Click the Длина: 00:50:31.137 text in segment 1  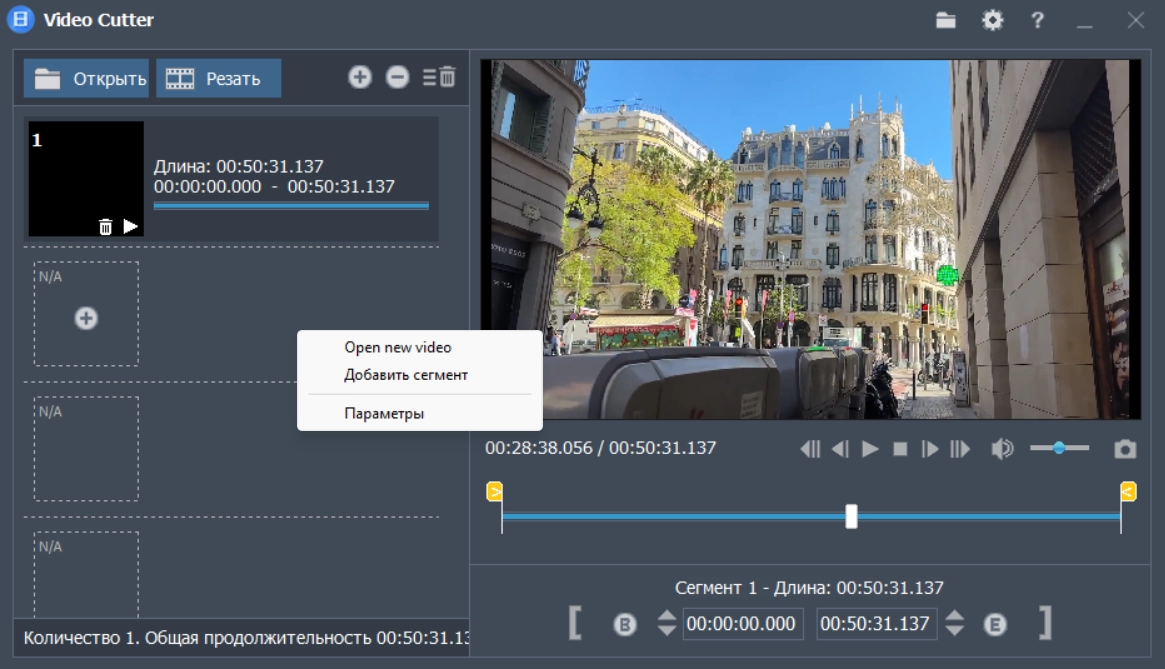tap(238, 167)
